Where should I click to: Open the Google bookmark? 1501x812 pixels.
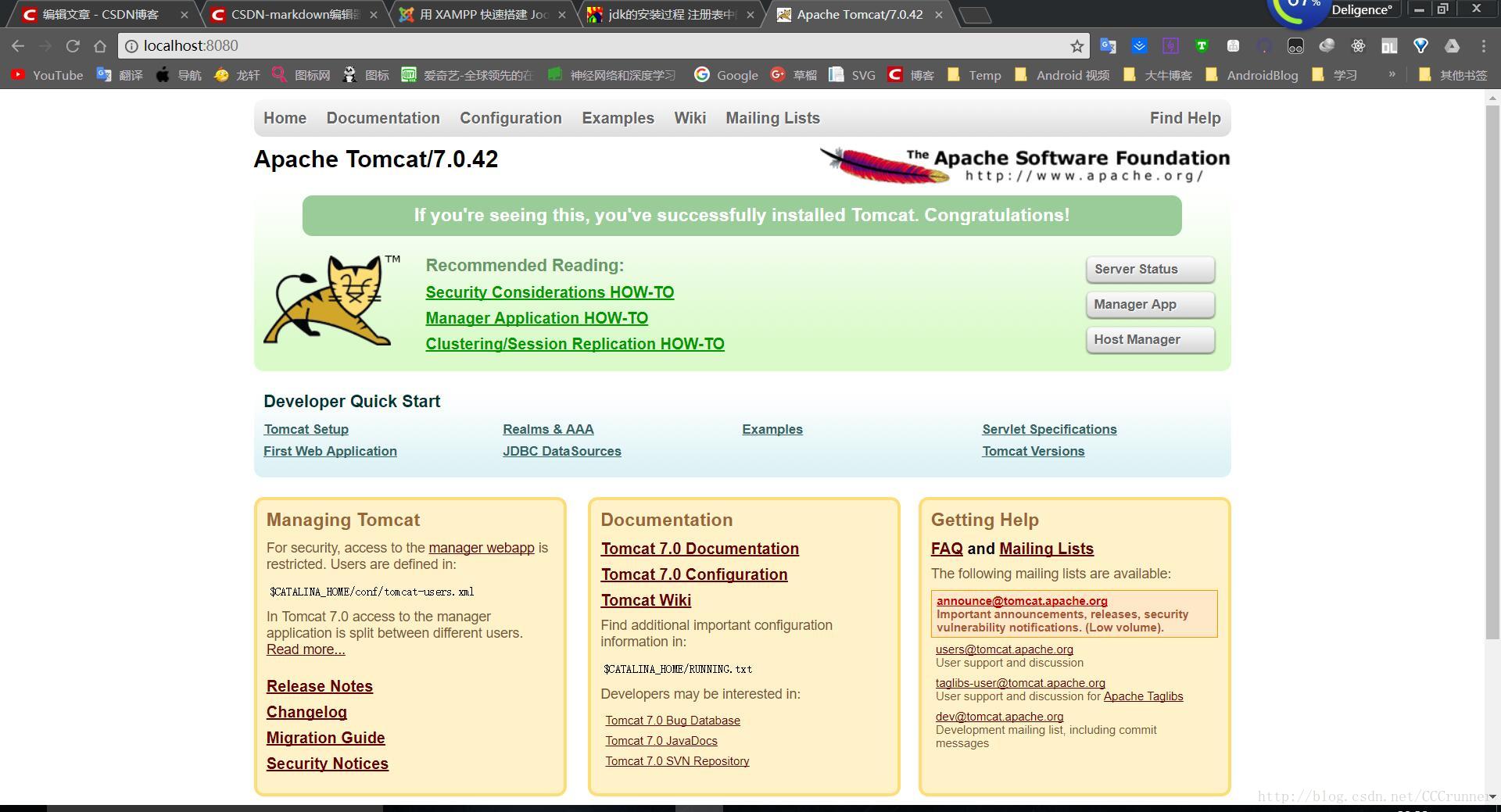click(726, 75)
